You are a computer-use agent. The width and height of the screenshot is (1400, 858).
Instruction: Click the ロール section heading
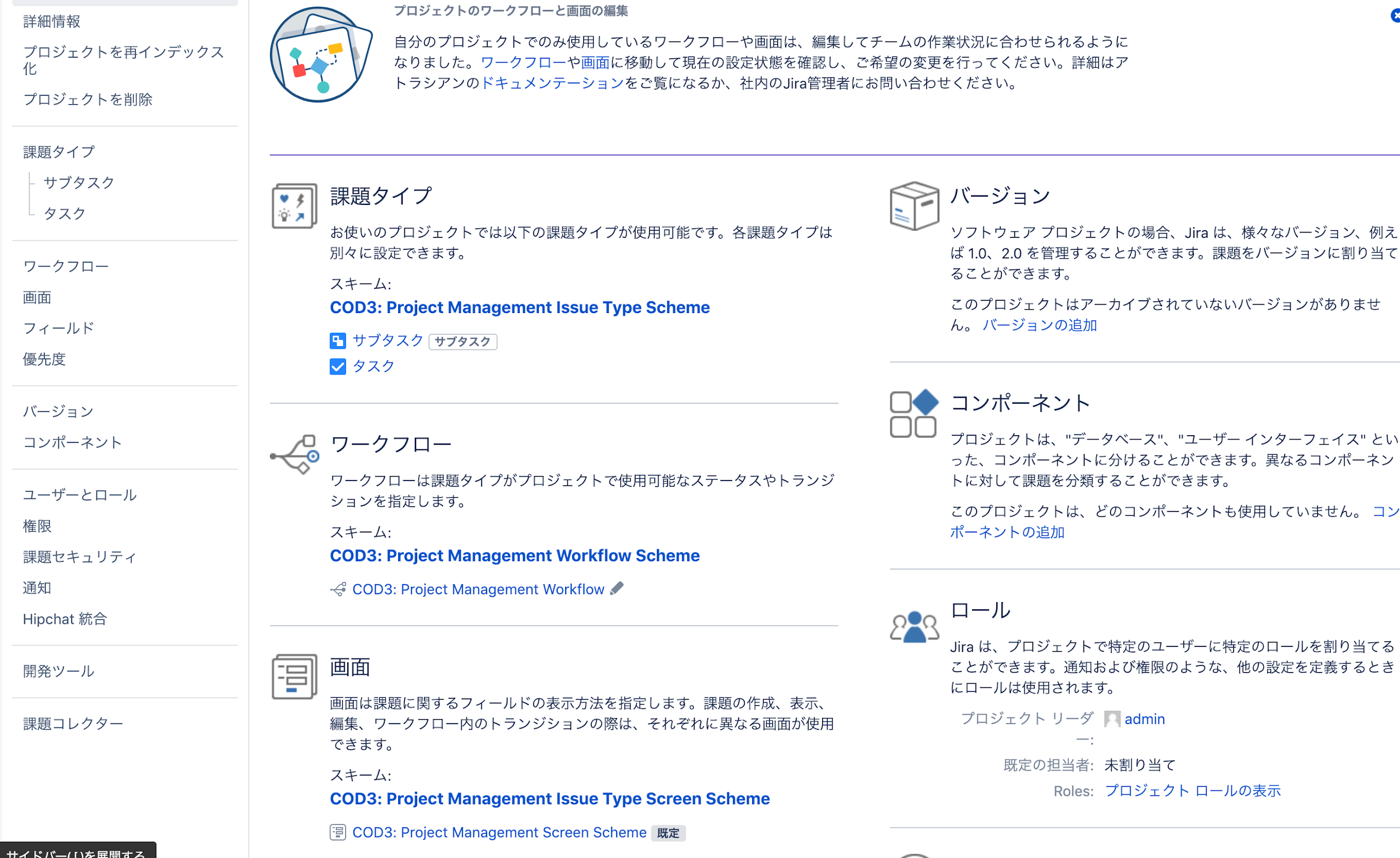tap(981, 610)
